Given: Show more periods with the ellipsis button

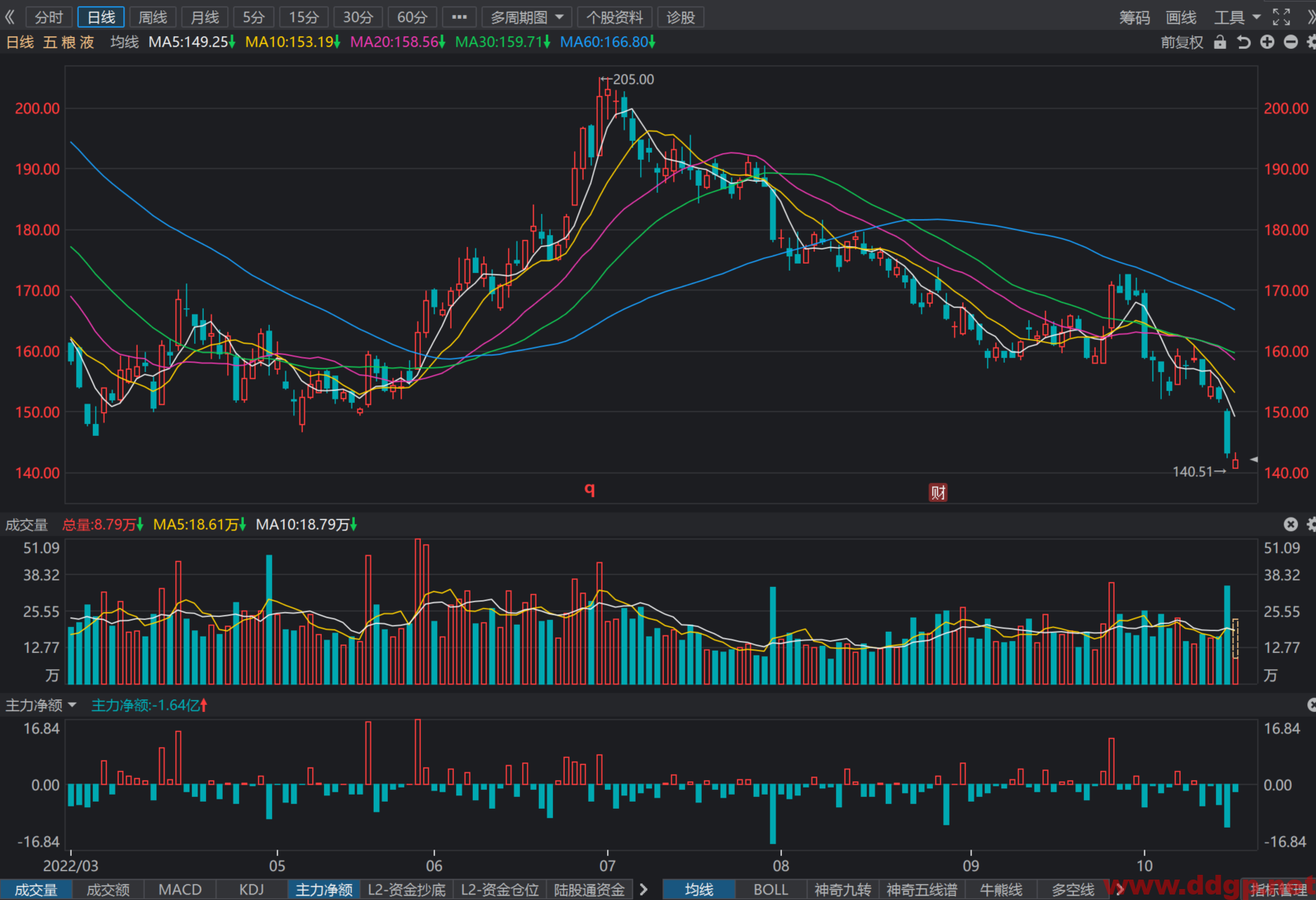Looking at the screenshot, I should click(459, 17).
